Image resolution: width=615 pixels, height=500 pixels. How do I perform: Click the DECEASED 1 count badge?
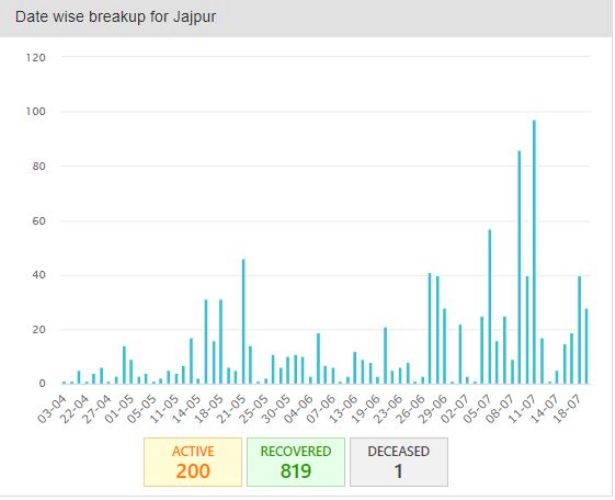coord(399,461)
